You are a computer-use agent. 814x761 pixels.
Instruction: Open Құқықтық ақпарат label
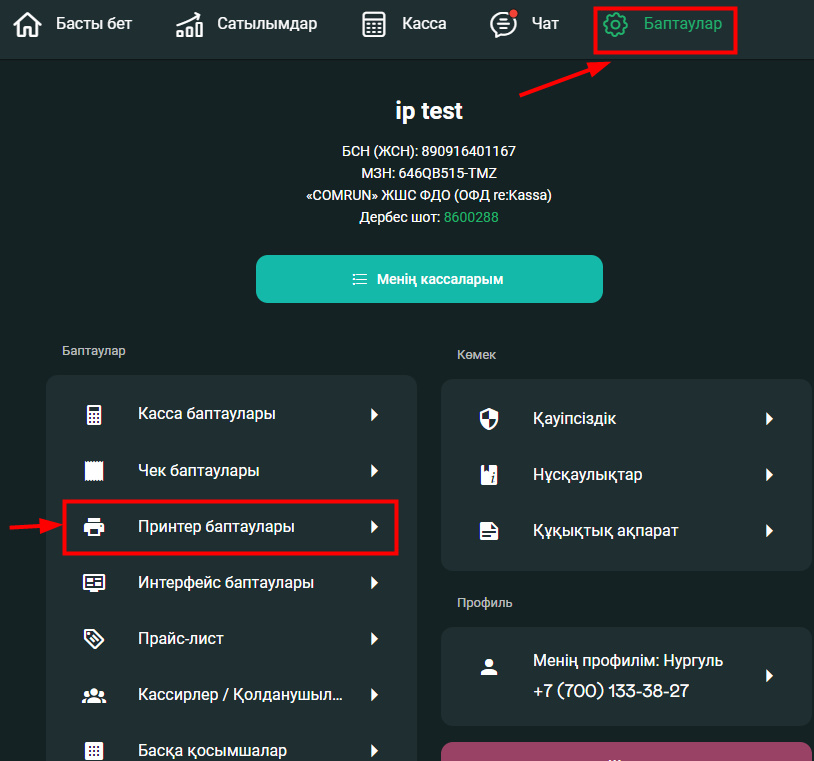click(605, 531)
